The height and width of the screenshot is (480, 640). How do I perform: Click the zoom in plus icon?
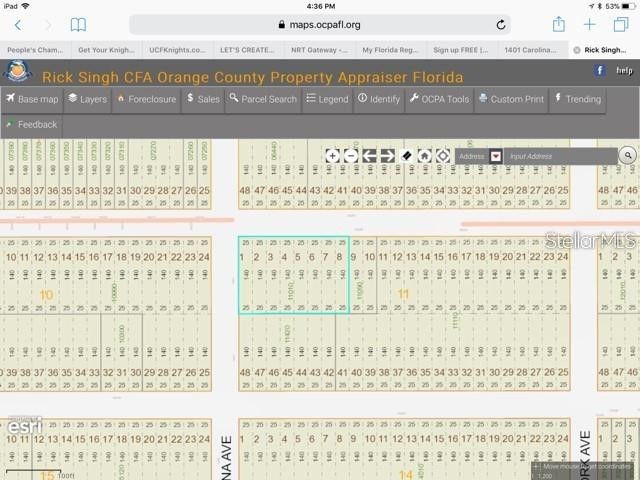coord(333,156)
